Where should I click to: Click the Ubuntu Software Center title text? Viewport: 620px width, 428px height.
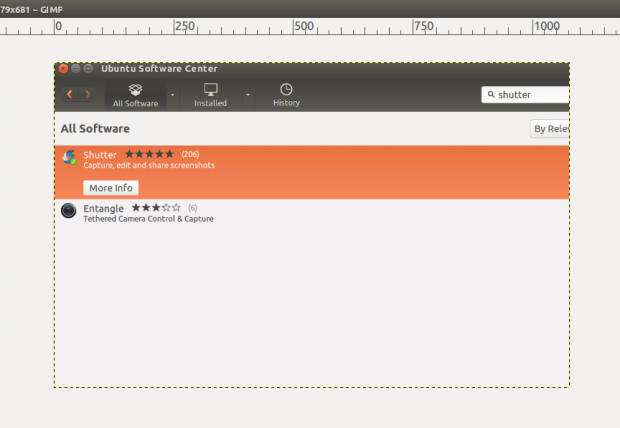pyautogui.click(x=159, y=68)
